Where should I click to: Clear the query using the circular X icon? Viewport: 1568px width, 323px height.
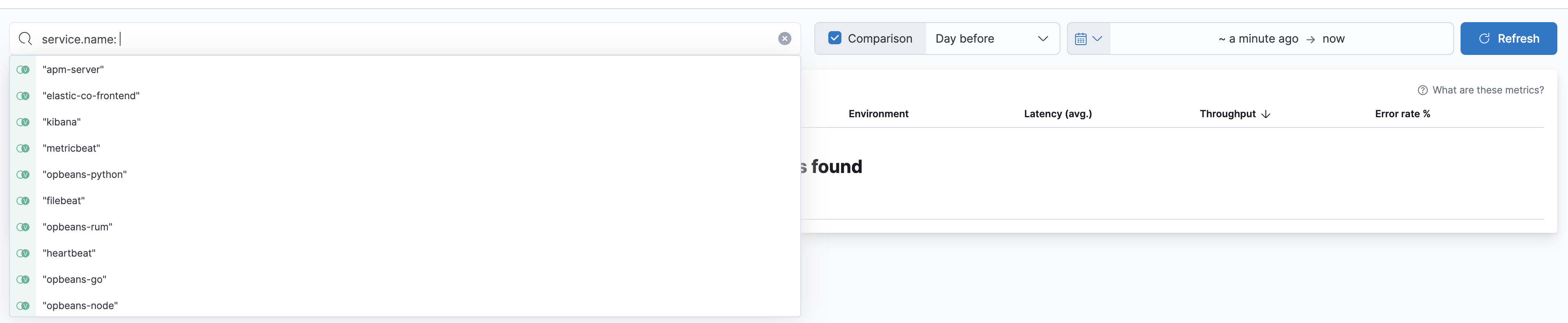point(784,38)
